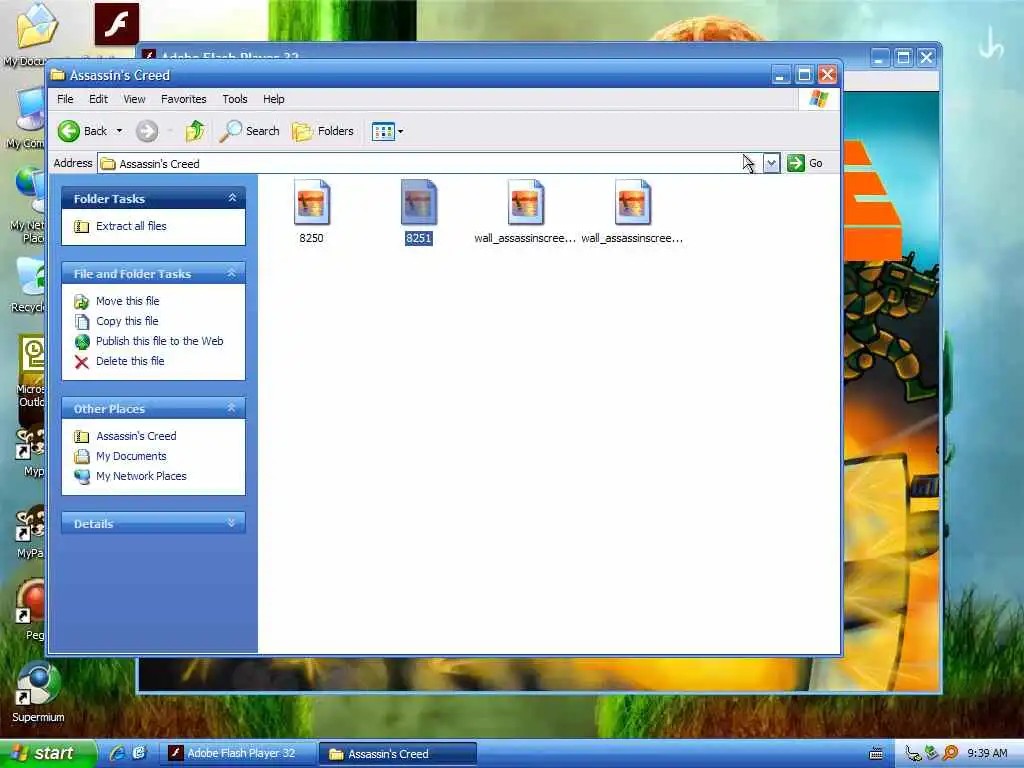Click the Move this file icon
The height and width of the screenshot is (768, 1024).
tap(82, 302)
